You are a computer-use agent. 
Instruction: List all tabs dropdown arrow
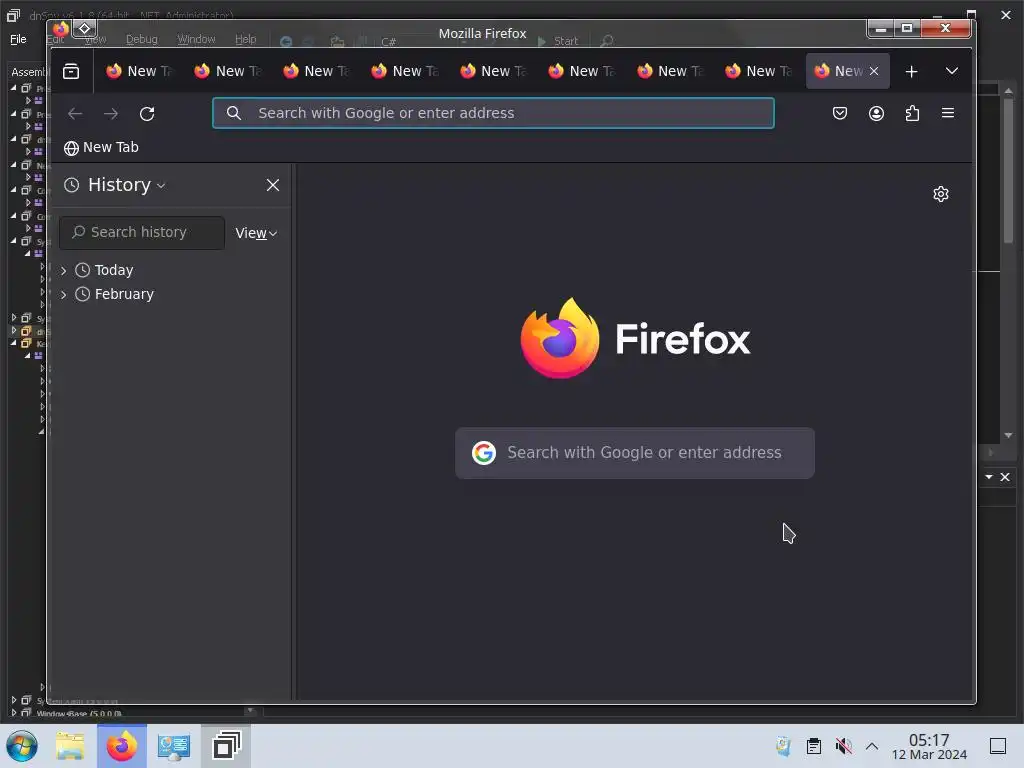[952, 71]
